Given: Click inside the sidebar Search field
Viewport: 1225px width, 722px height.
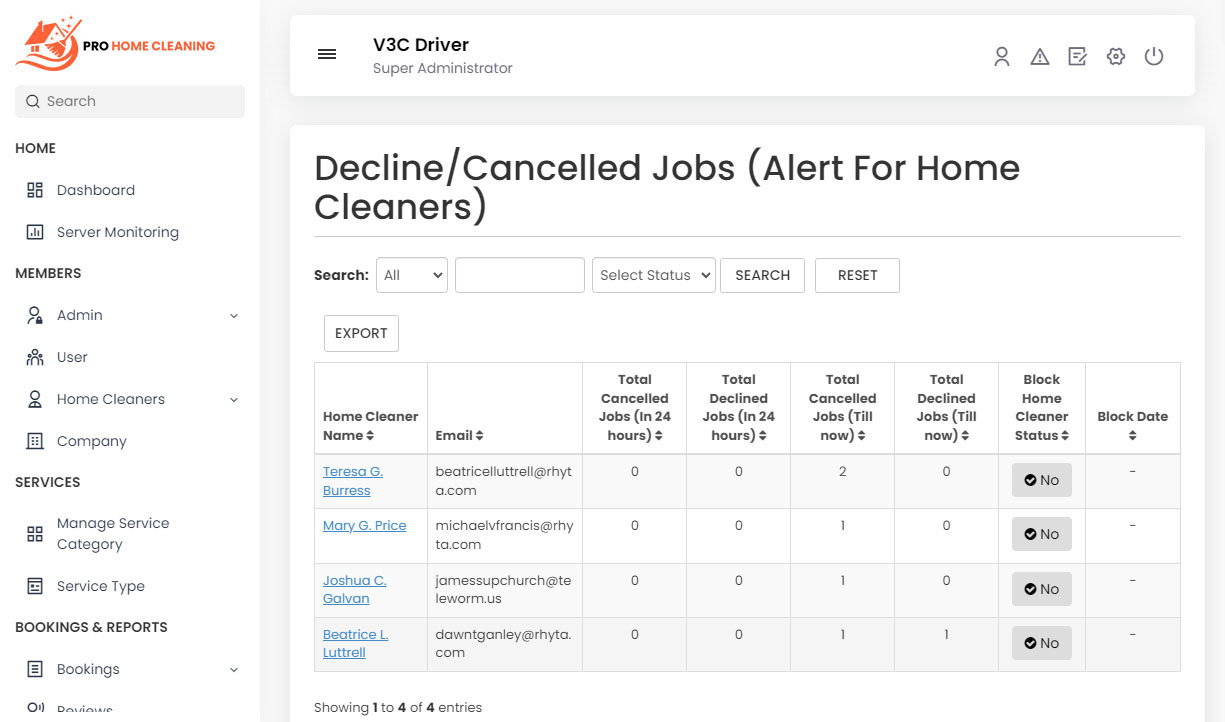Looking at the screenshot, I should [x=129, y=101].
